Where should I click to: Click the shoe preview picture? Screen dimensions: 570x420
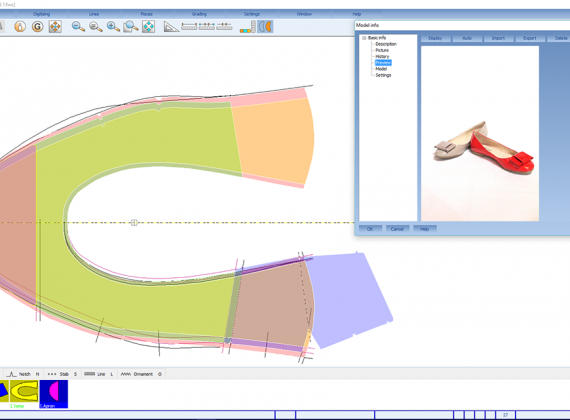coord(480,133)
